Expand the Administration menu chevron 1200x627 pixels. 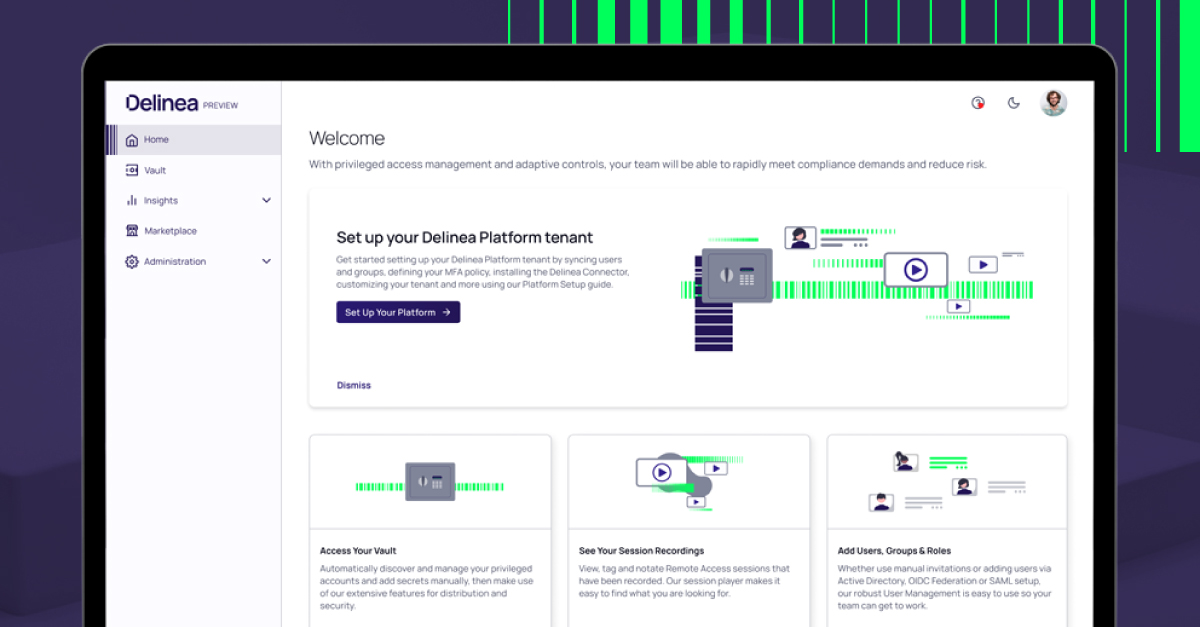pyautogui.click(x=266, y=261)
